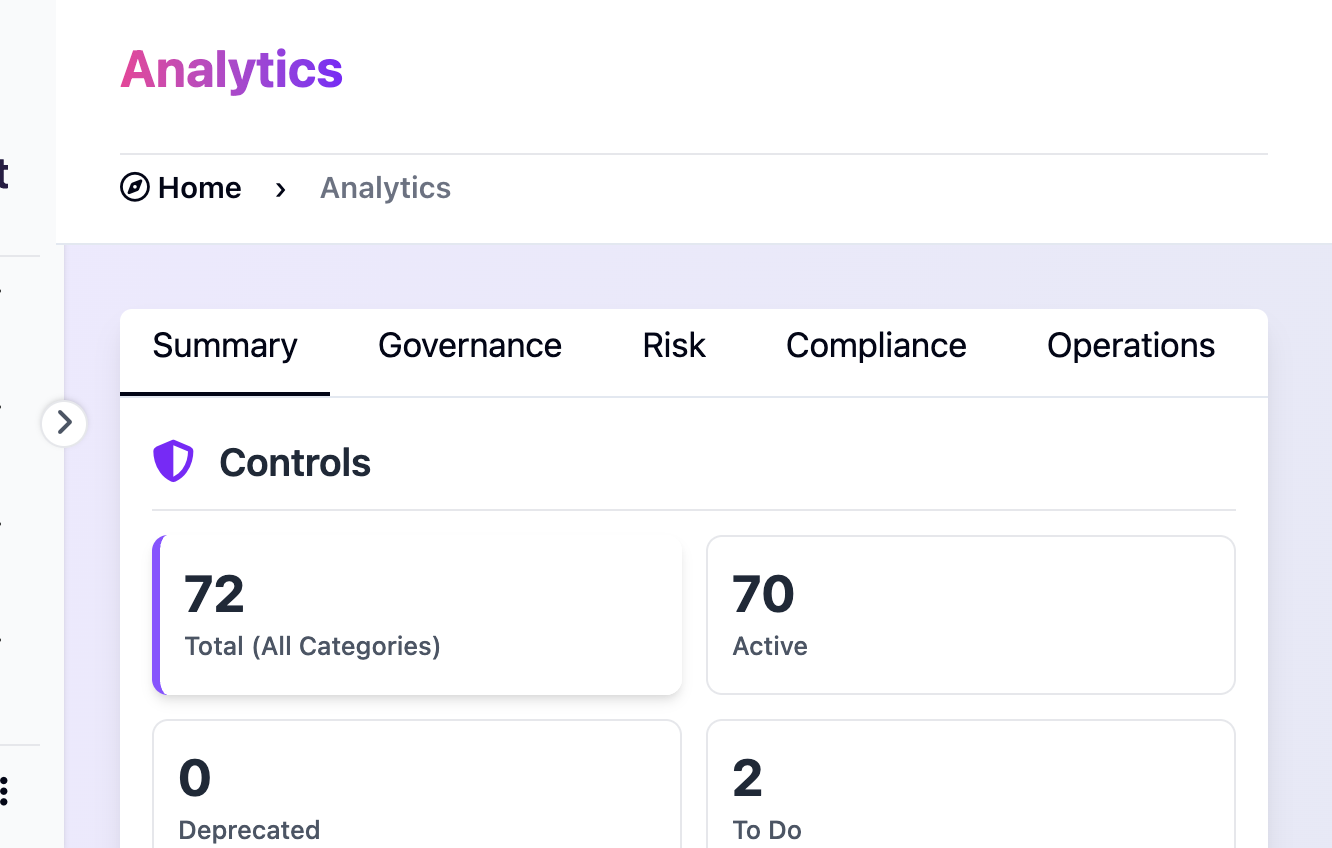Open the three-dot menu at sidebar bottom
Image resolution: width=1332 pixels, height=848 pixels.
[x=7, y=790]
